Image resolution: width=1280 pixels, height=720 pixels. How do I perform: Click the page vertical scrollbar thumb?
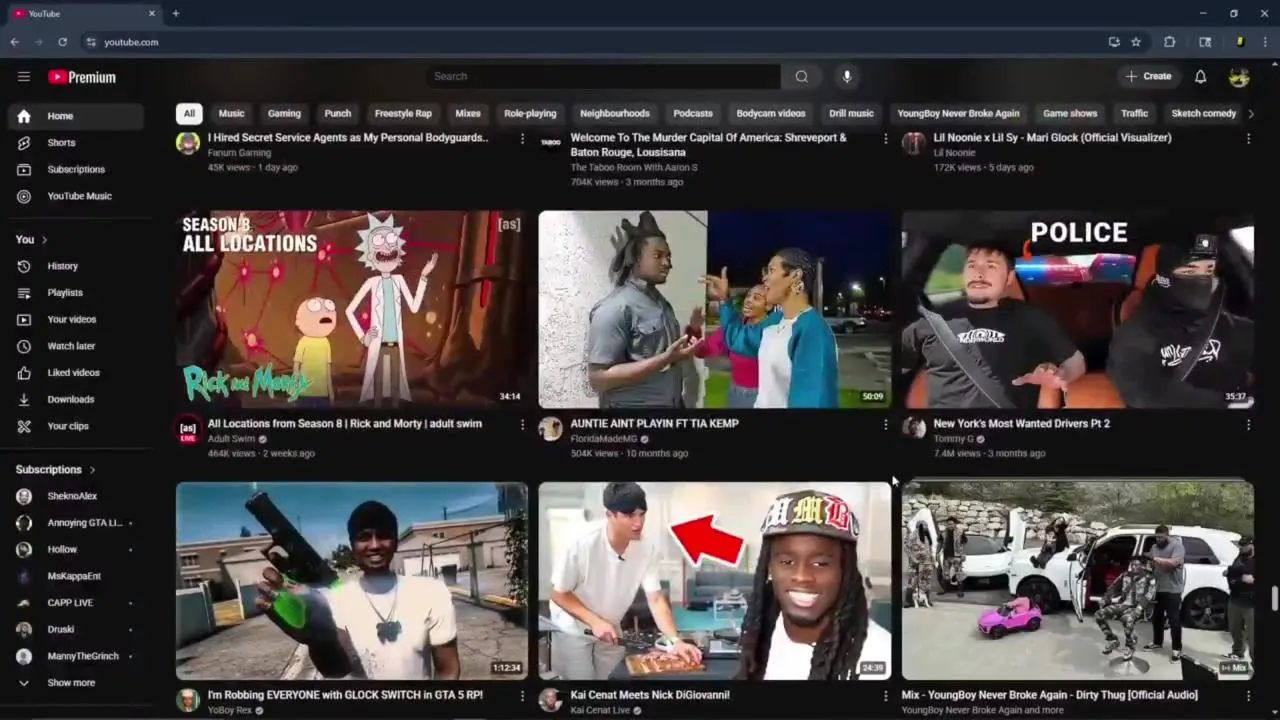click(1274, 598)
